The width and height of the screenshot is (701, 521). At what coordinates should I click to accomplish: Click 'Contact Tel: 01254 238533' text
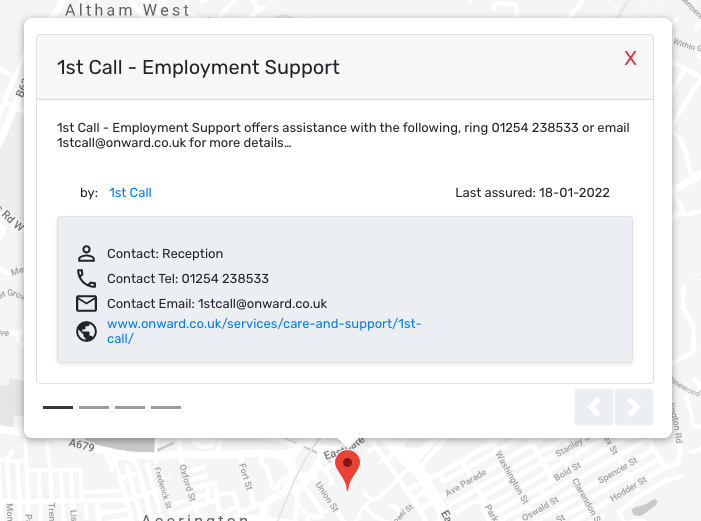click(188, 279)
